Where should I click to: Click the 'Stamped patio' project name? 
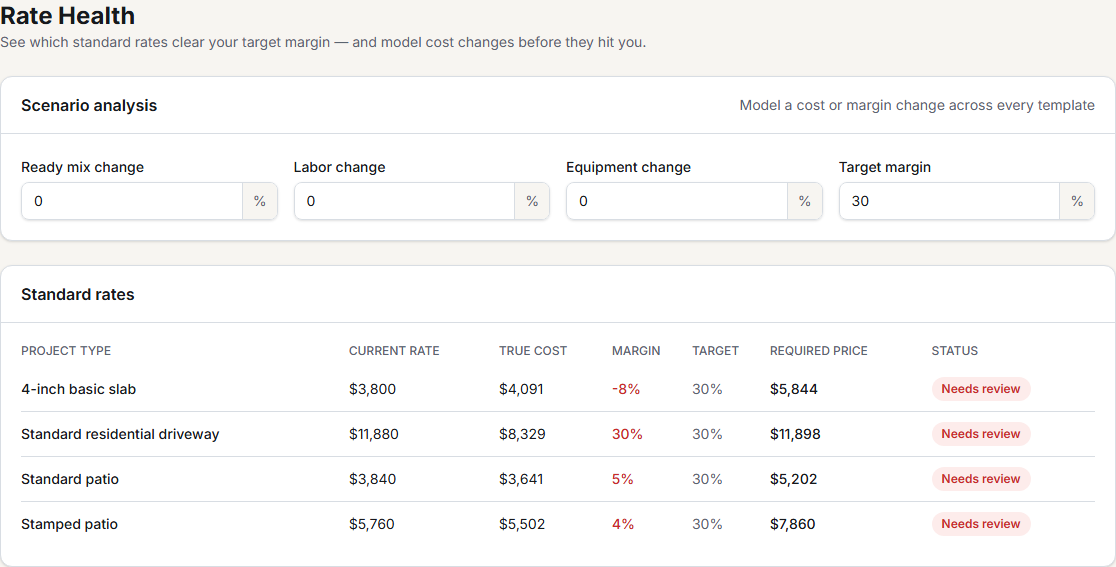[70, 524]
